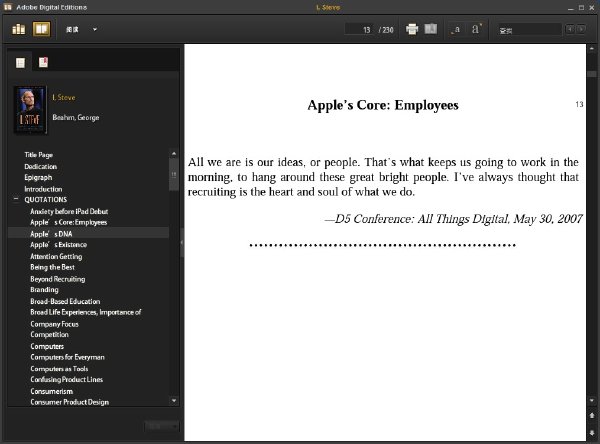Viewport: 600px width, 444px height.
Task: Open 'Apple's DNA' entry
Action: [51, 234]
